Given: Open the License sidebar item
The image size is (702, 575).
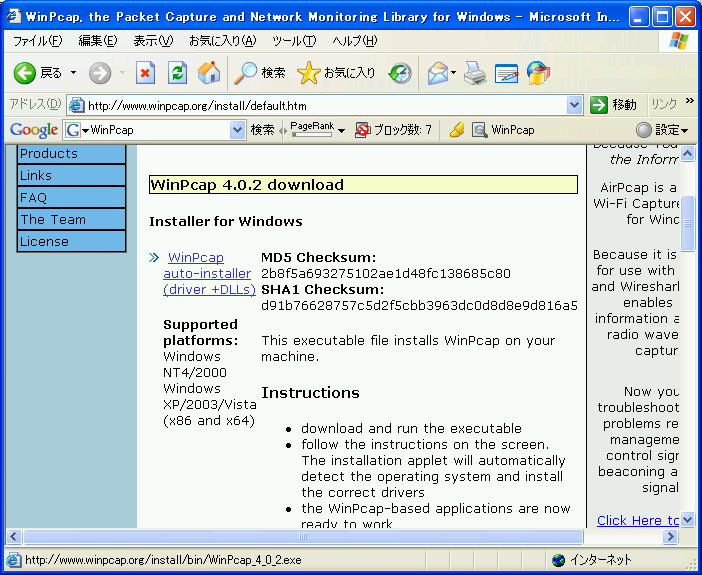Looking at the screenshot, I should point(72,241).
